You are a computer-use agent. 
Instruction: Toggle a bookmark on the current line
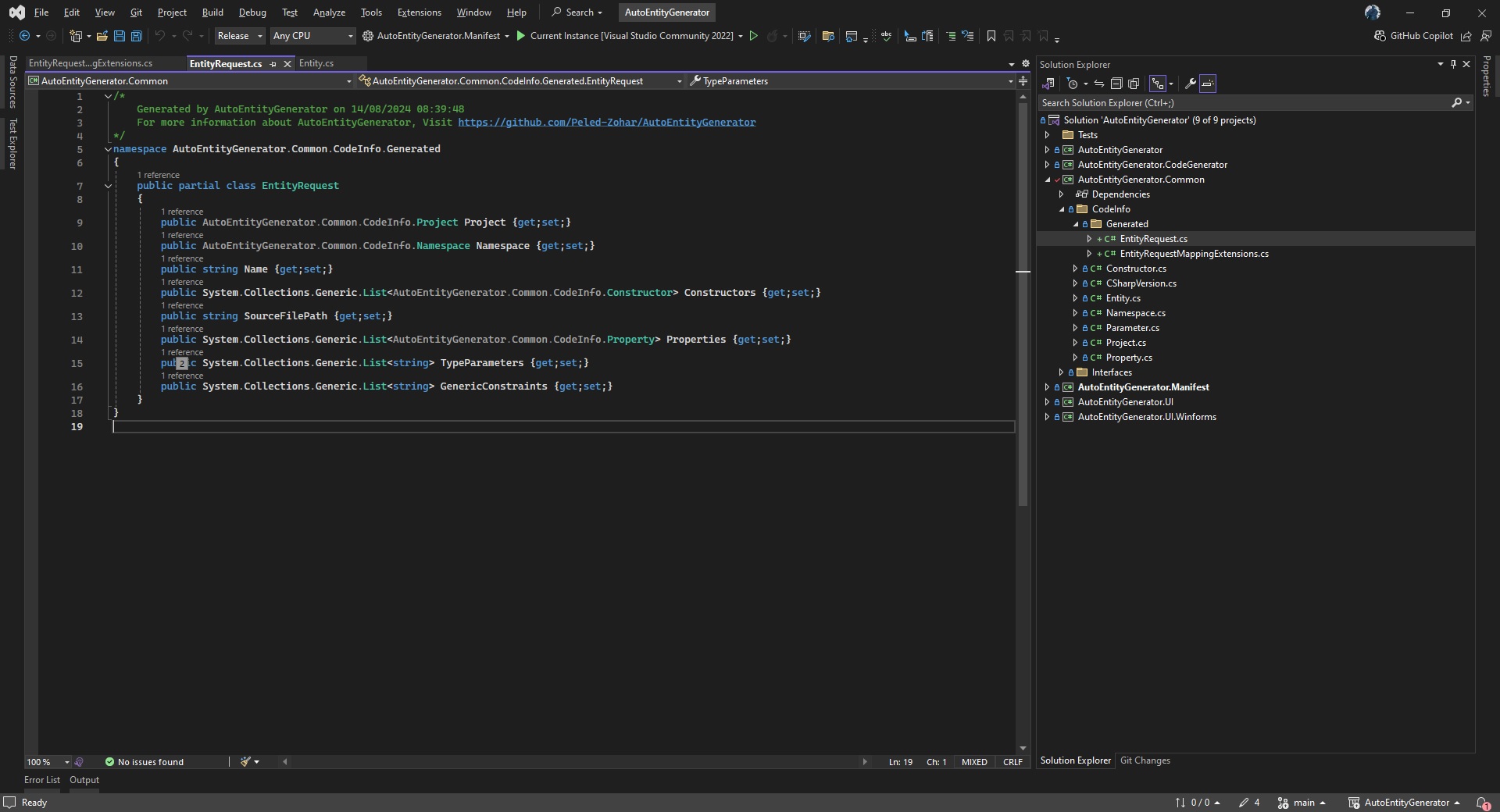click(991, 36)
